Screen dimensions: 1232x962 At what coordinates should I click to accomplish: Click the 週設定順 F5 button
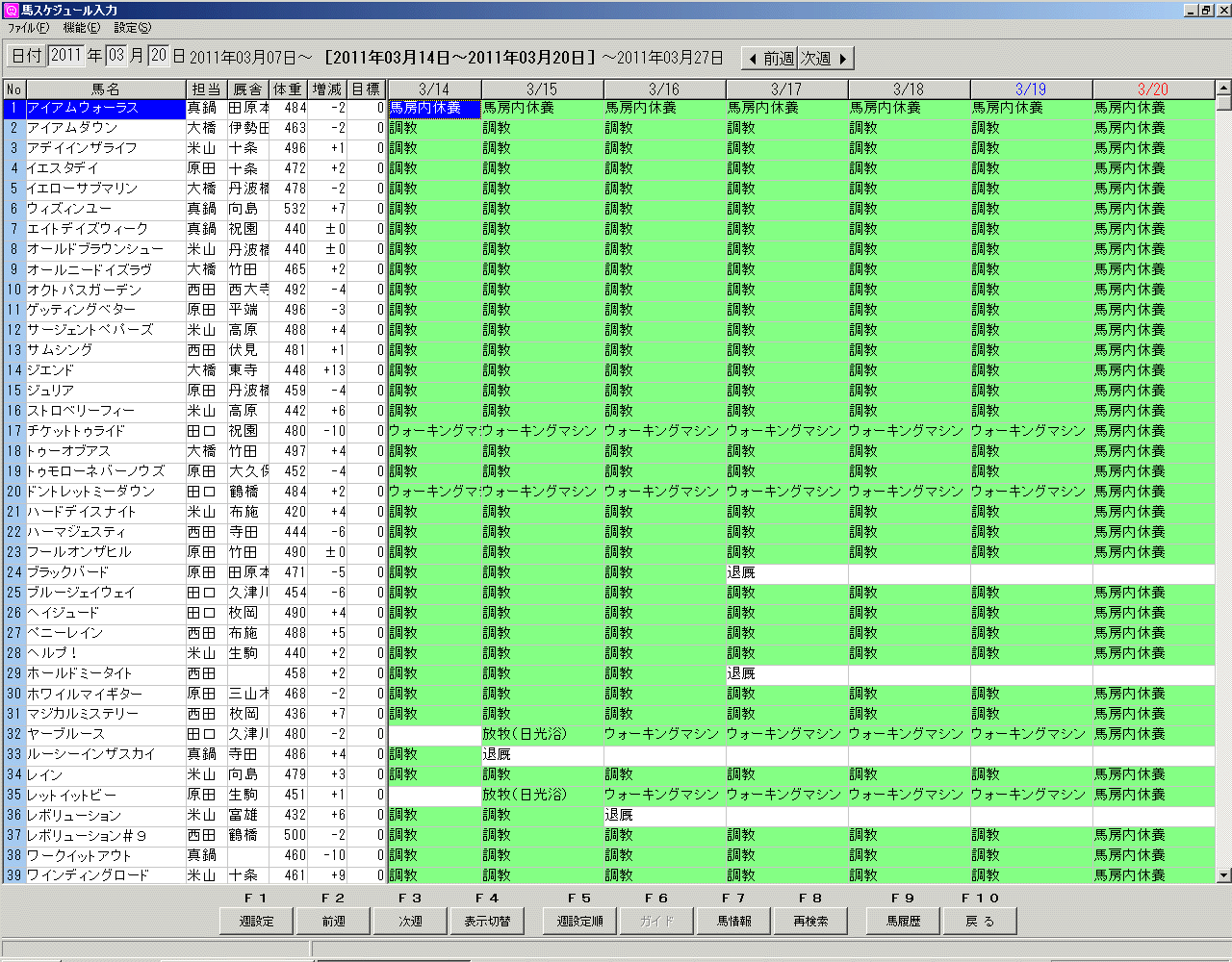point(579,921)
